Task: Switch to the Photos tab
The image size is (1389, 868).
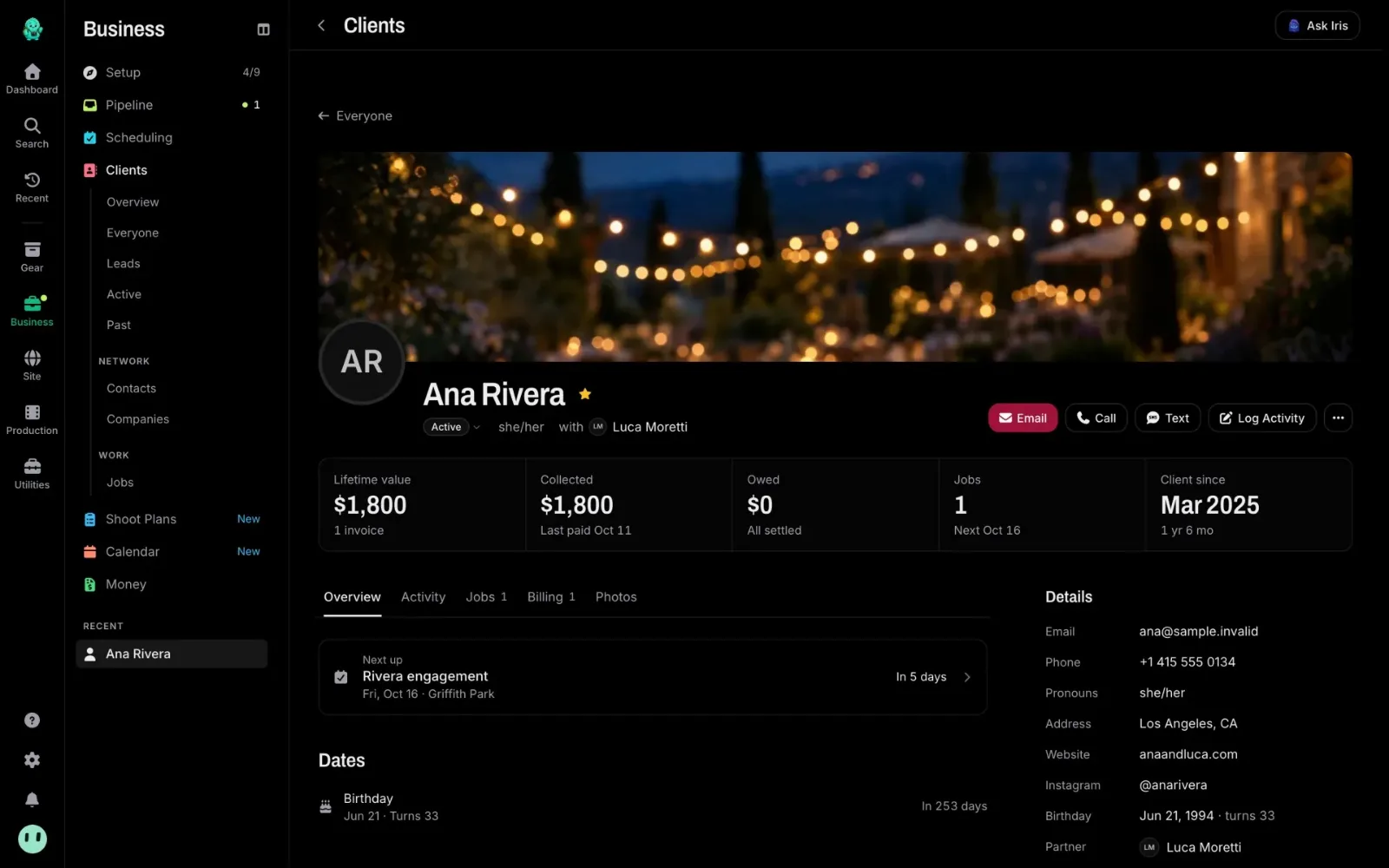Action: [x=616, y=597]
